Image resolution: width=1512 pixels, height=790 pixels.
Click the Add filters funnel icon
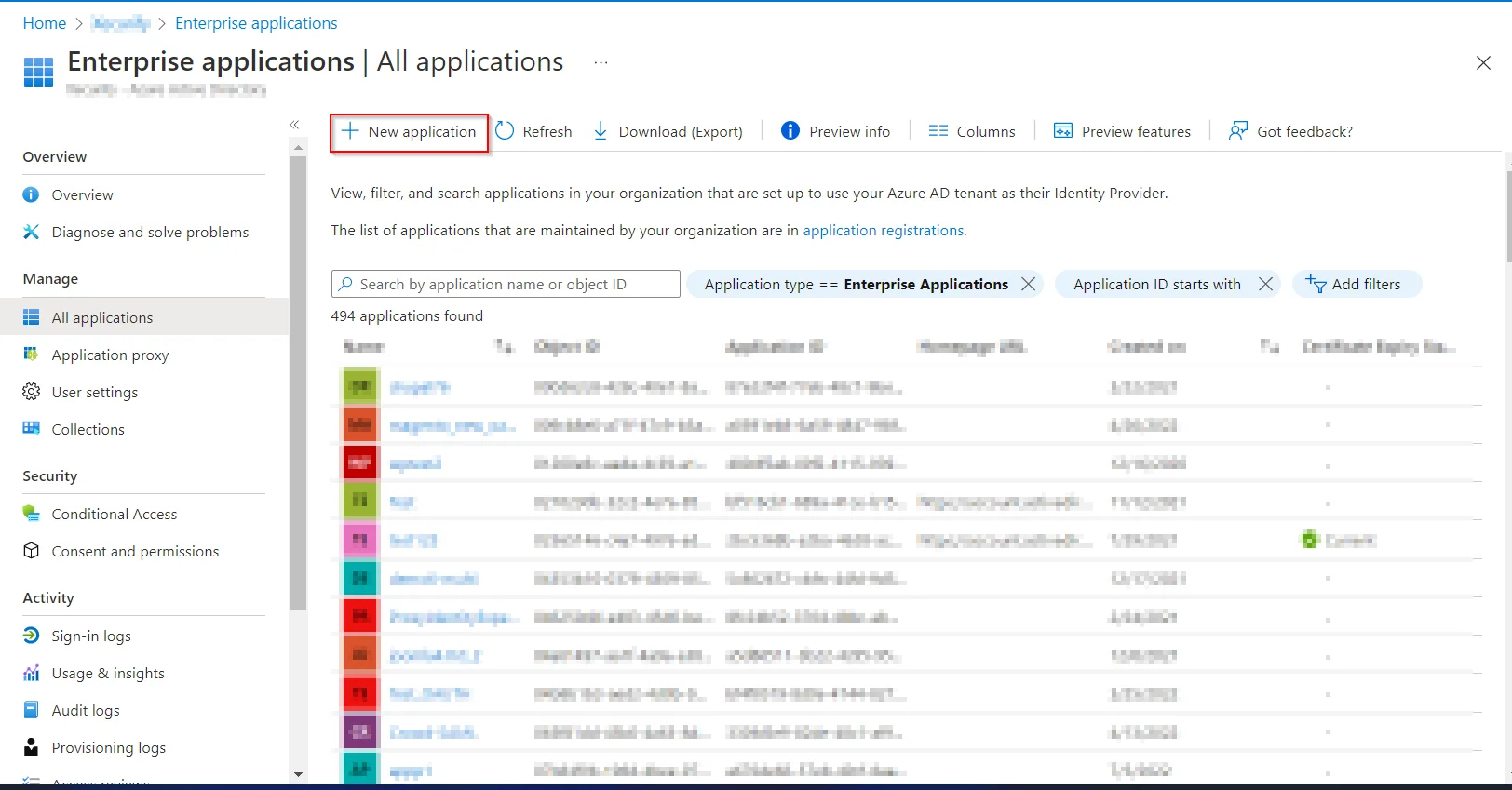tap(1316, 284)
